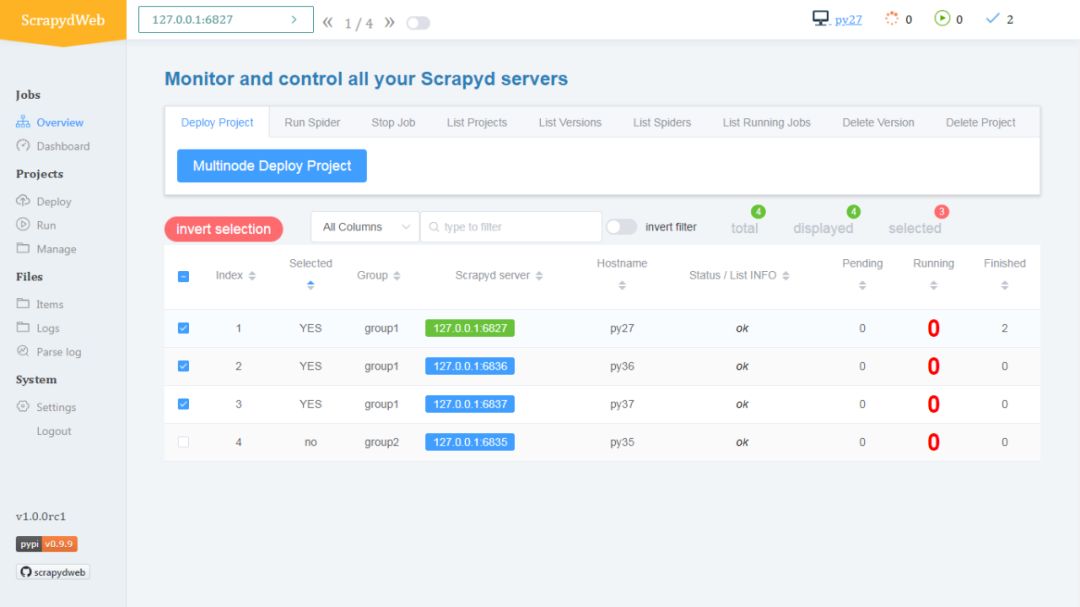Go to previous node with double-left arrow
1080x607 pixels.
pyautogui.click(x=328, y=22)
